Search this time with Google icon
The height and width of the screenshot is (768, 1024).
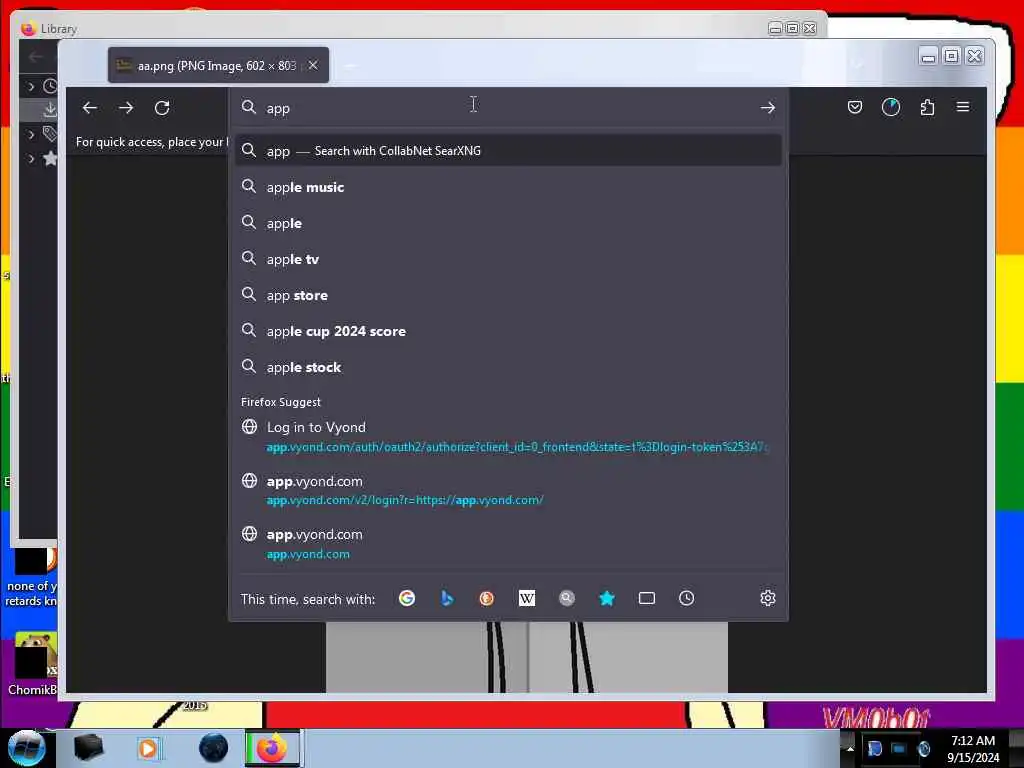[407, 598]
